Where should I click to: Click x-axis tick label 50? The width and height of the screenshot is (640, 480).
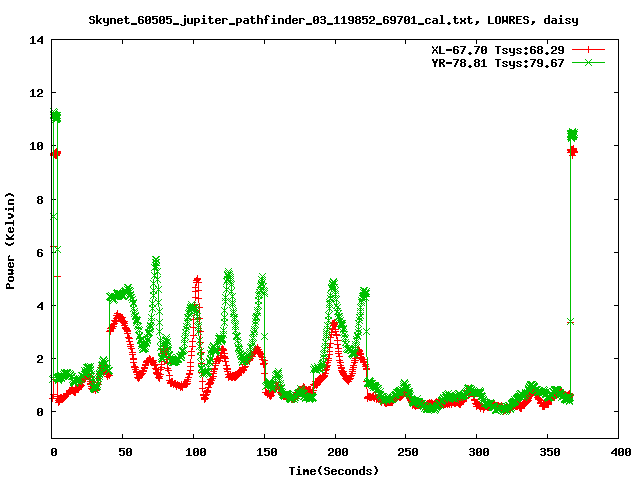(125, 452)
